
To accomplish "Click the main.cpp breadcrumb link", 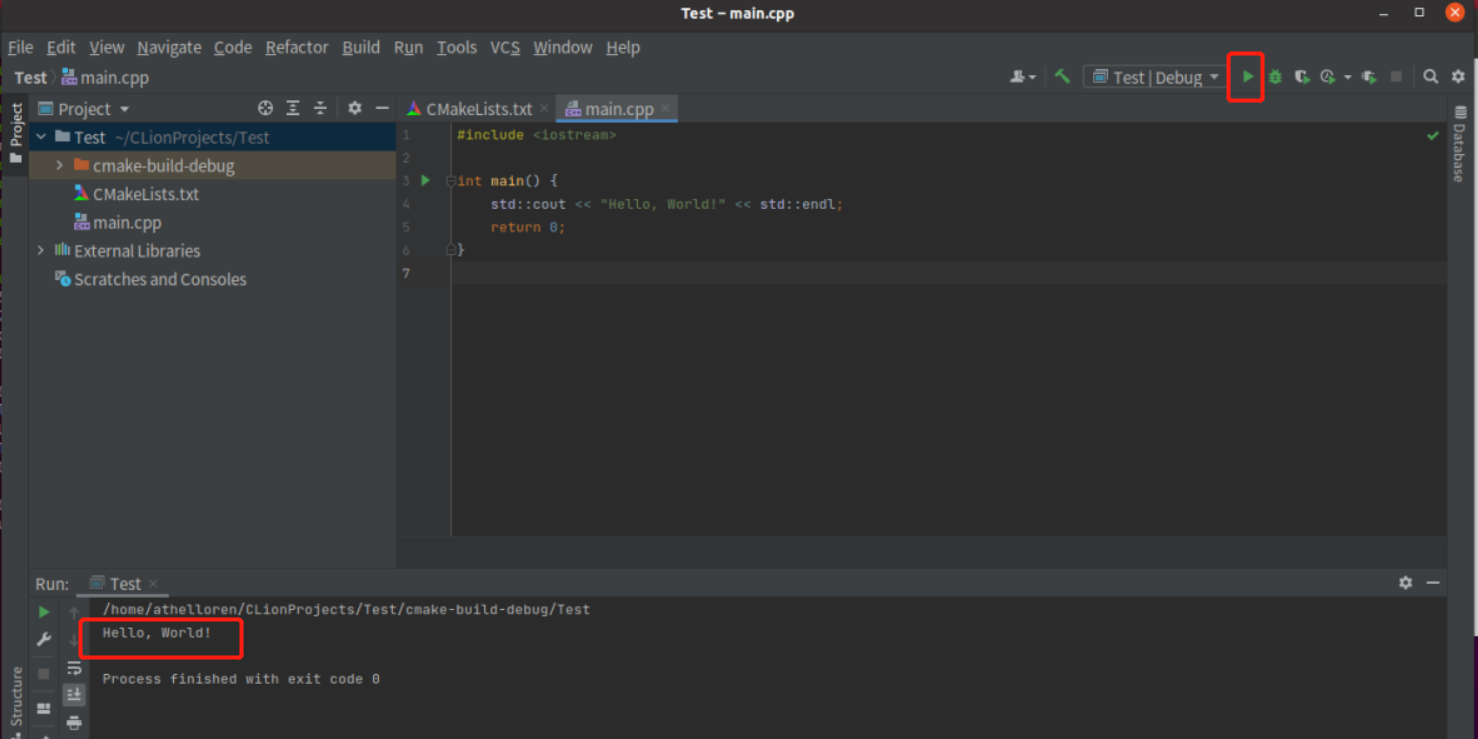I will 115,77.
